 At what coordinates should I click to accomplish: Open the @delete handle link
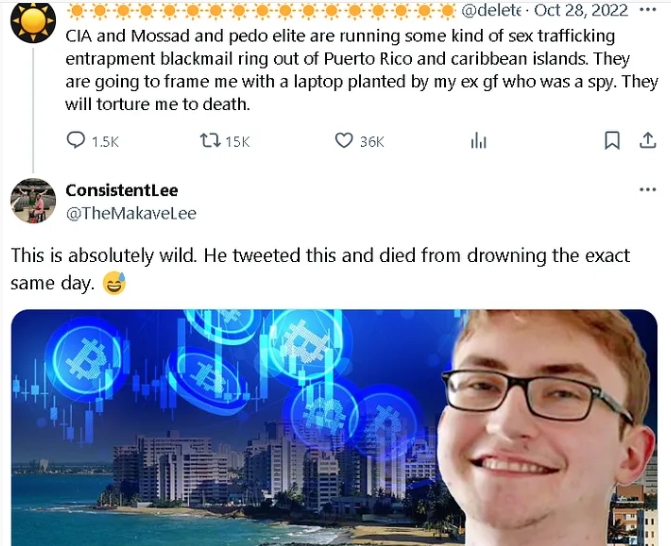click(x=491, y=10)
